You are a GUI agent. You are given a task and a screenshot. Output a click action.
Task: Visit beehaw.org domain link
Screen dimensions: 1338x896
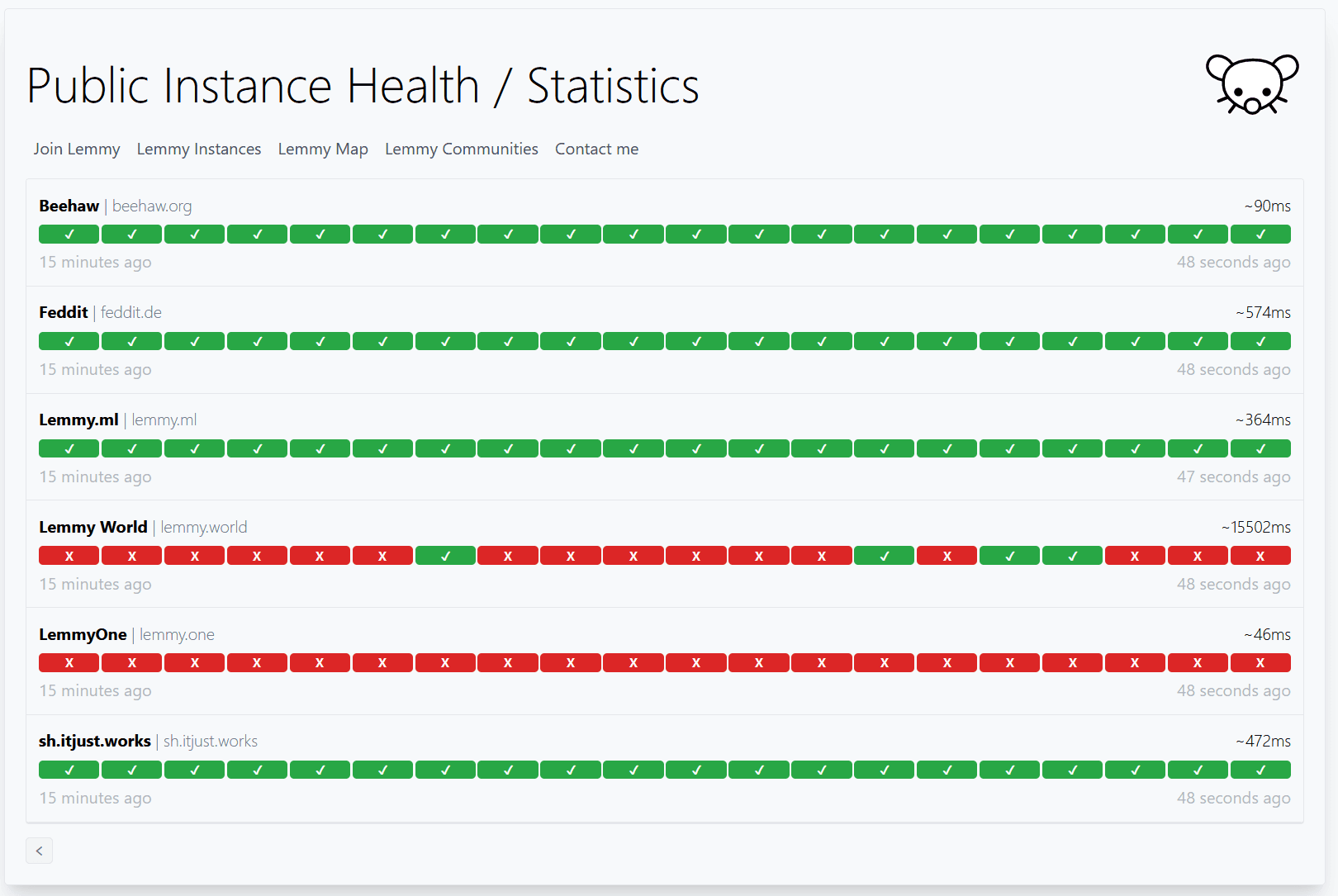point(152,206)
